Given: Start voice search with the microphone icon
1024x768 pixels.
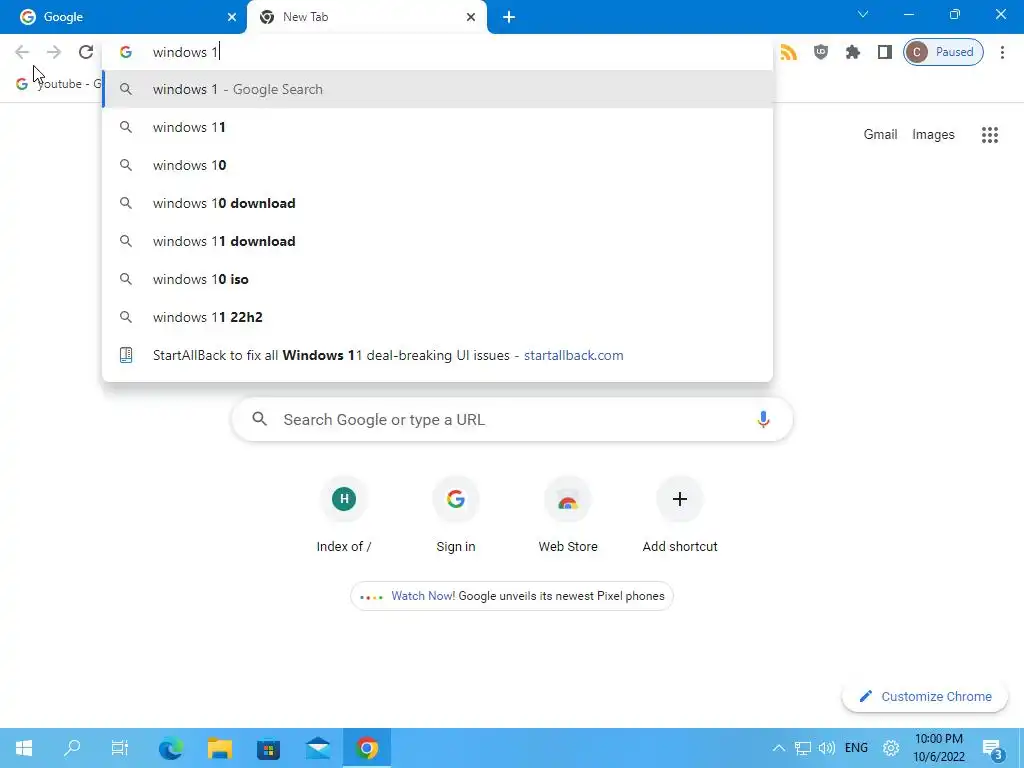Looking at the screenshot, I should tap(763, 419).
